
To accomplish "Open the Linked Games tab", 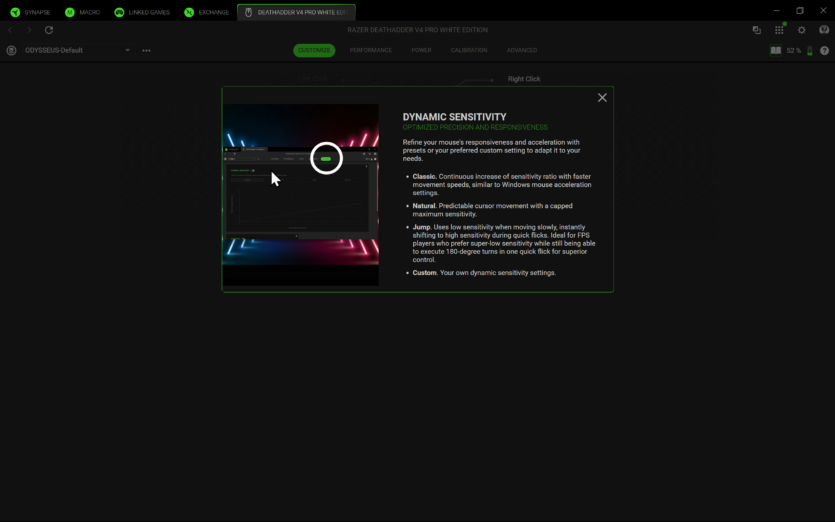I will [142, 12].
